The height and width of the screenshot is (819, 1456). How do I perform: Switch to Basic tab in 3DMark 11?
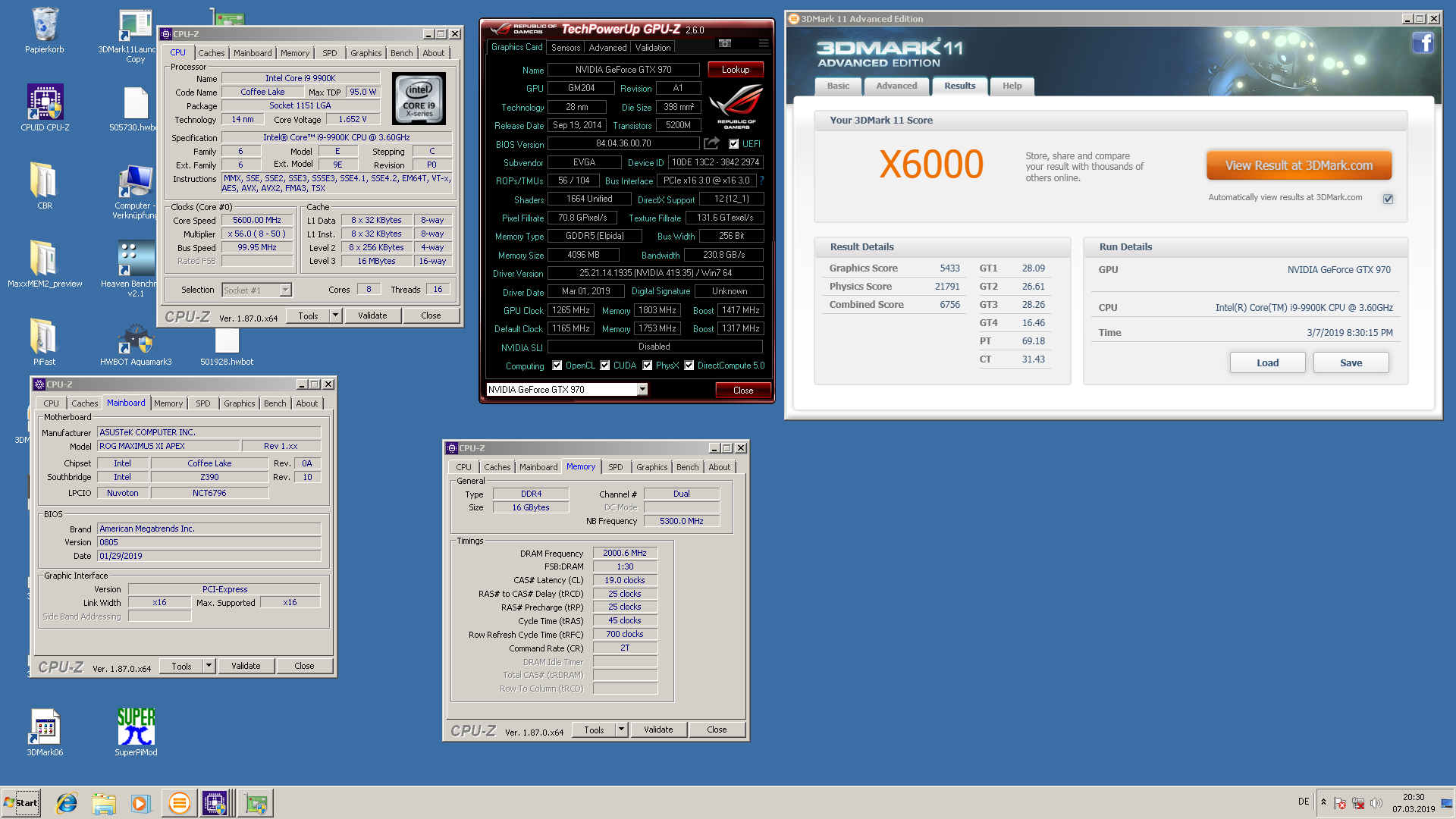(x=838, y=86)
